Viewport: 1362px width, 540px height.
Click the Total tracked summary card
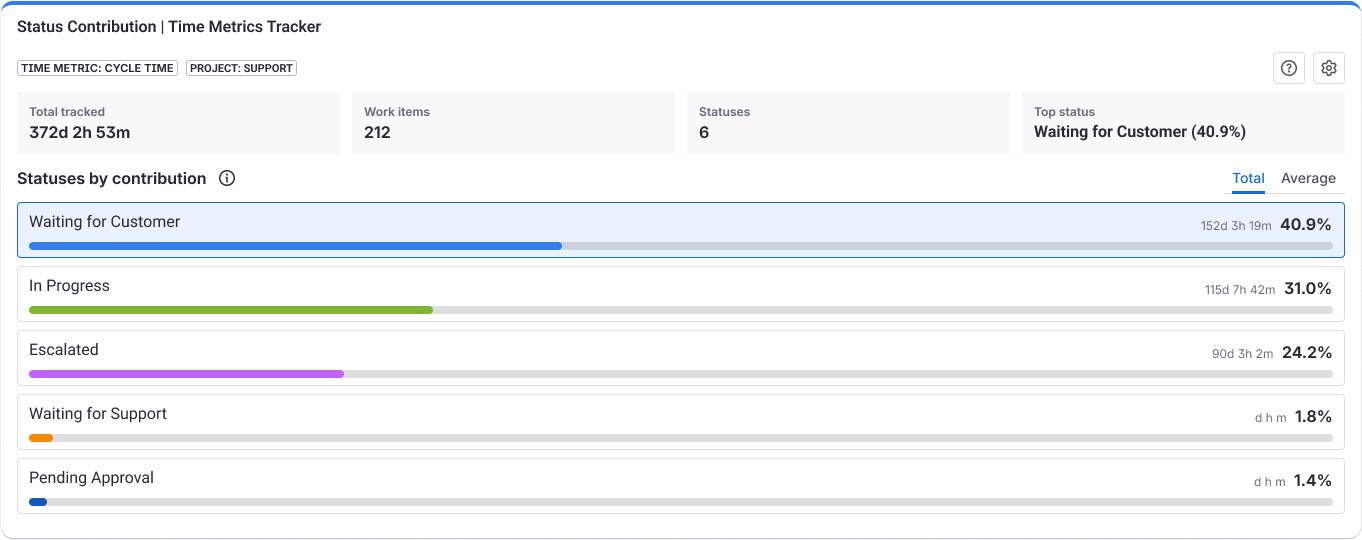pyautogui.click(x=178, y=123)
